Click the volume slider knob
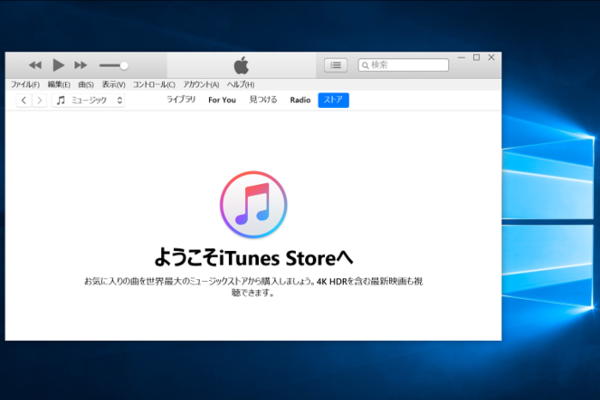 pyautogui.click(x=124, y=65)
